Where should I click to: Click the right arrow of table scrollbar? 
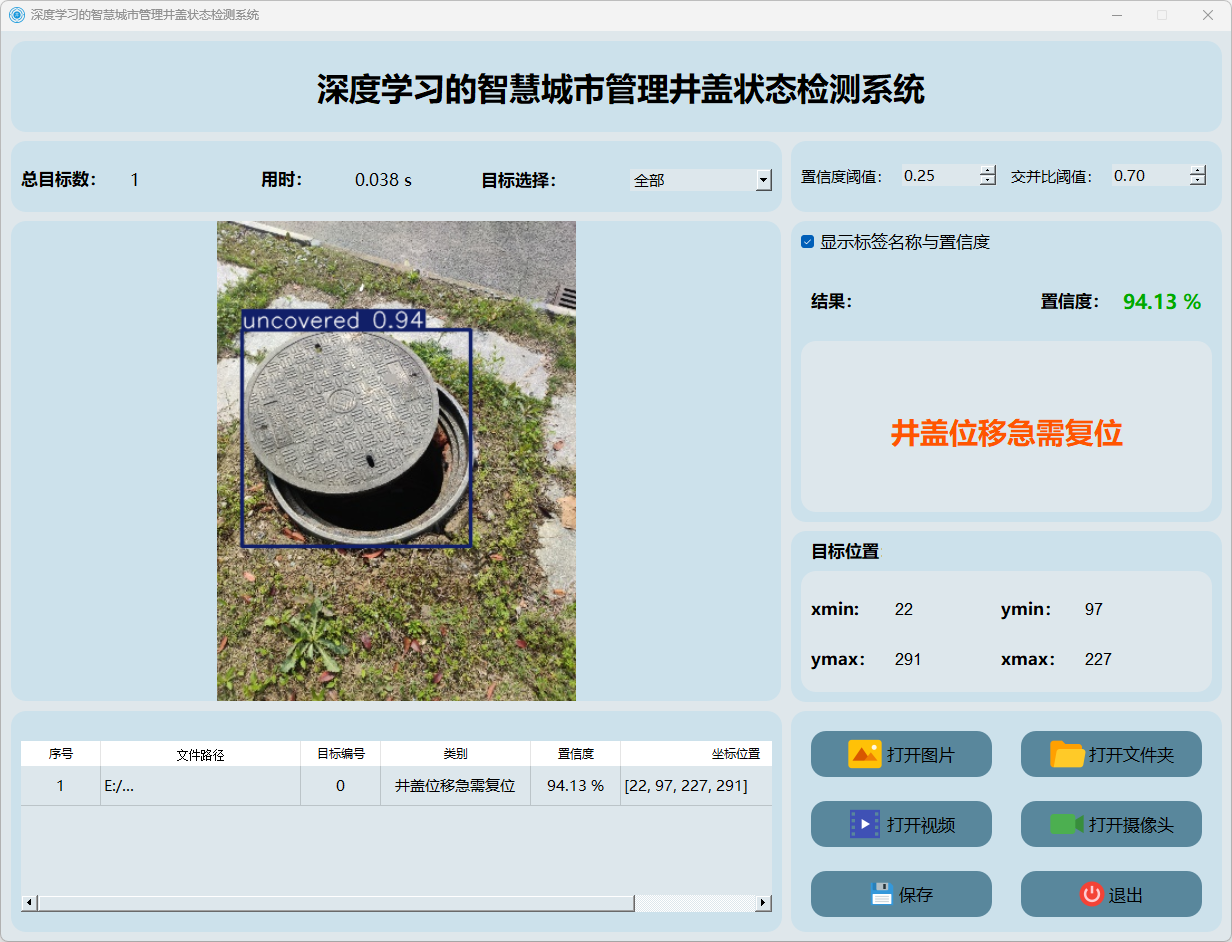click(763, 903)
